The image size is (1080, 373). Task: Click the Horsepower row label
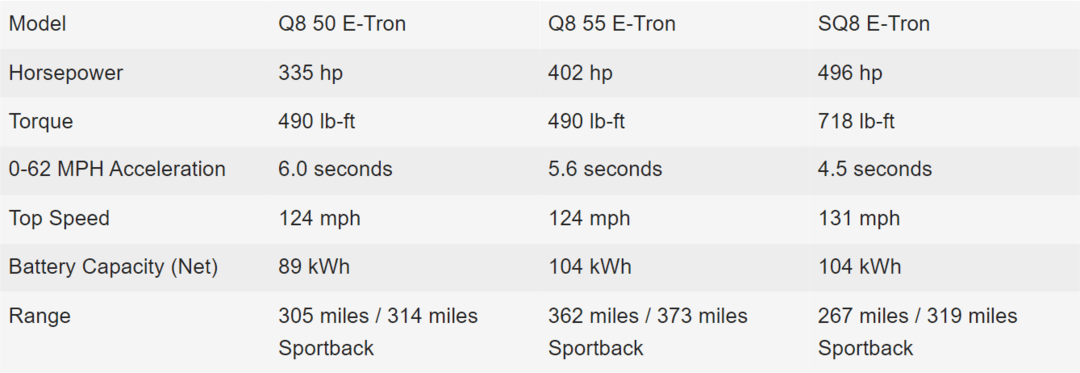65,73
